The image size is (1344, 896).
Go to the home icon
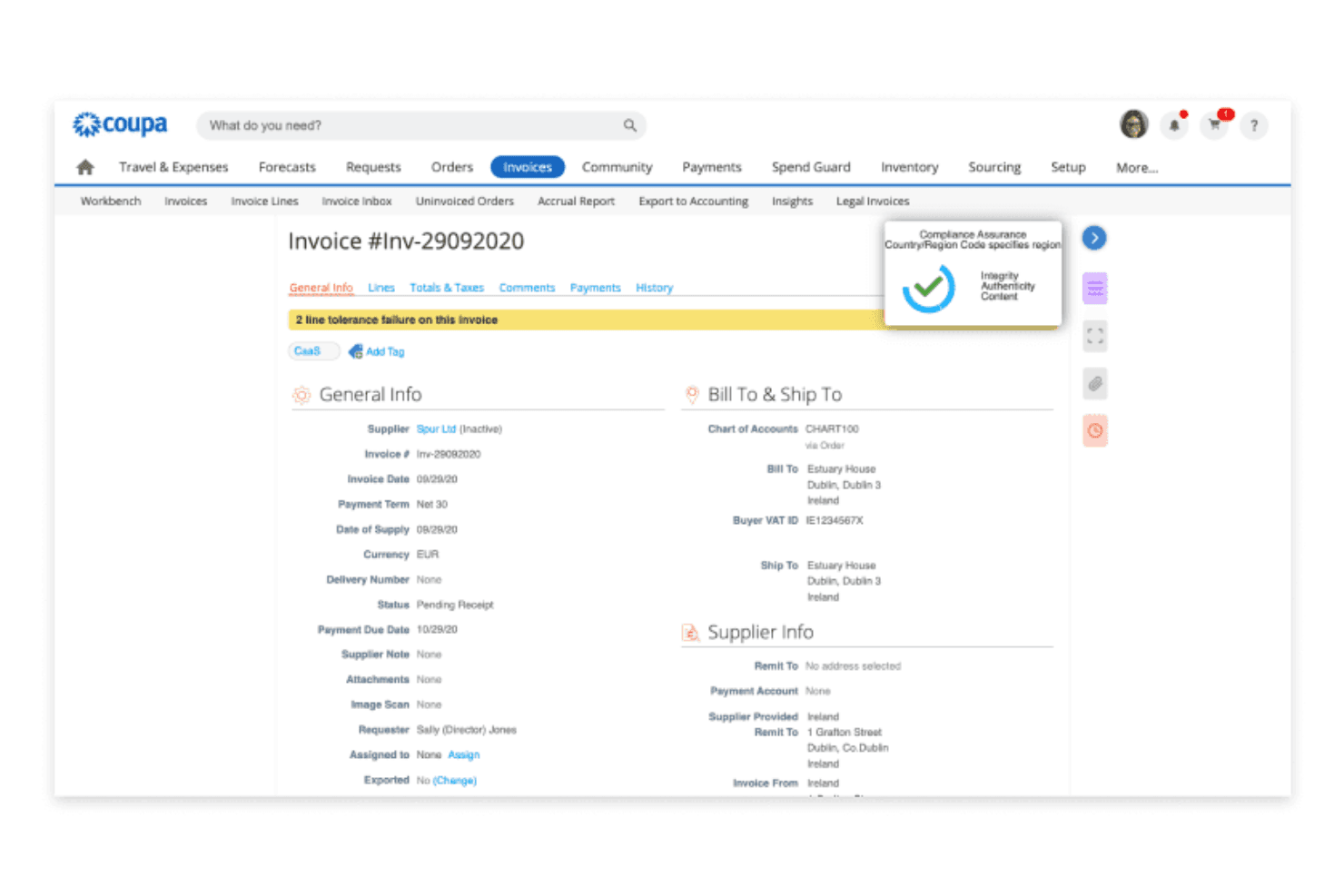coord(85,167)
